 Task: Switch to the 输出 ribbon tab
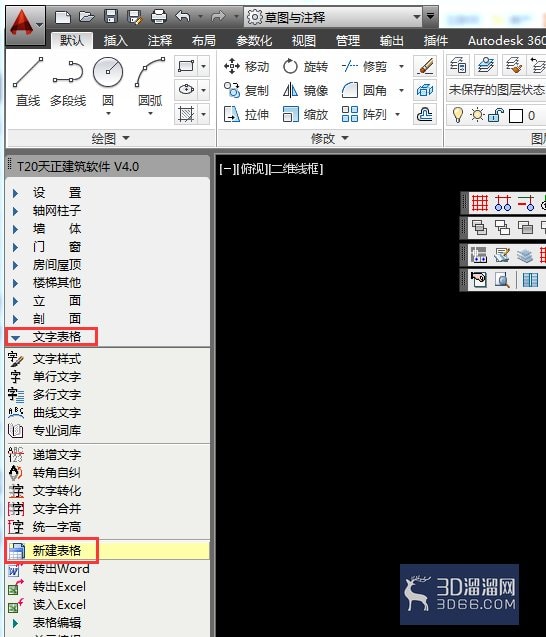[391, 40]
